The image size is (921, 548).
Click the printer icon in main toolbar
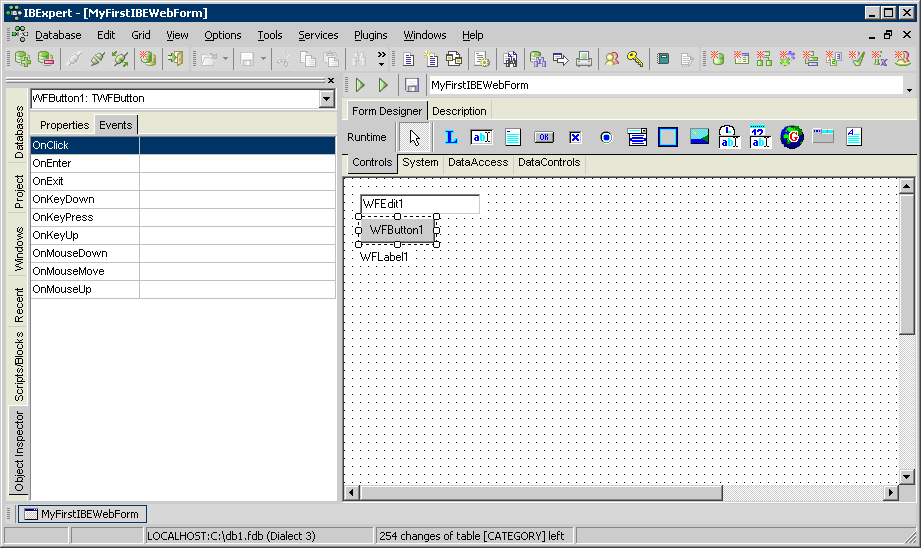pos(584,59)
